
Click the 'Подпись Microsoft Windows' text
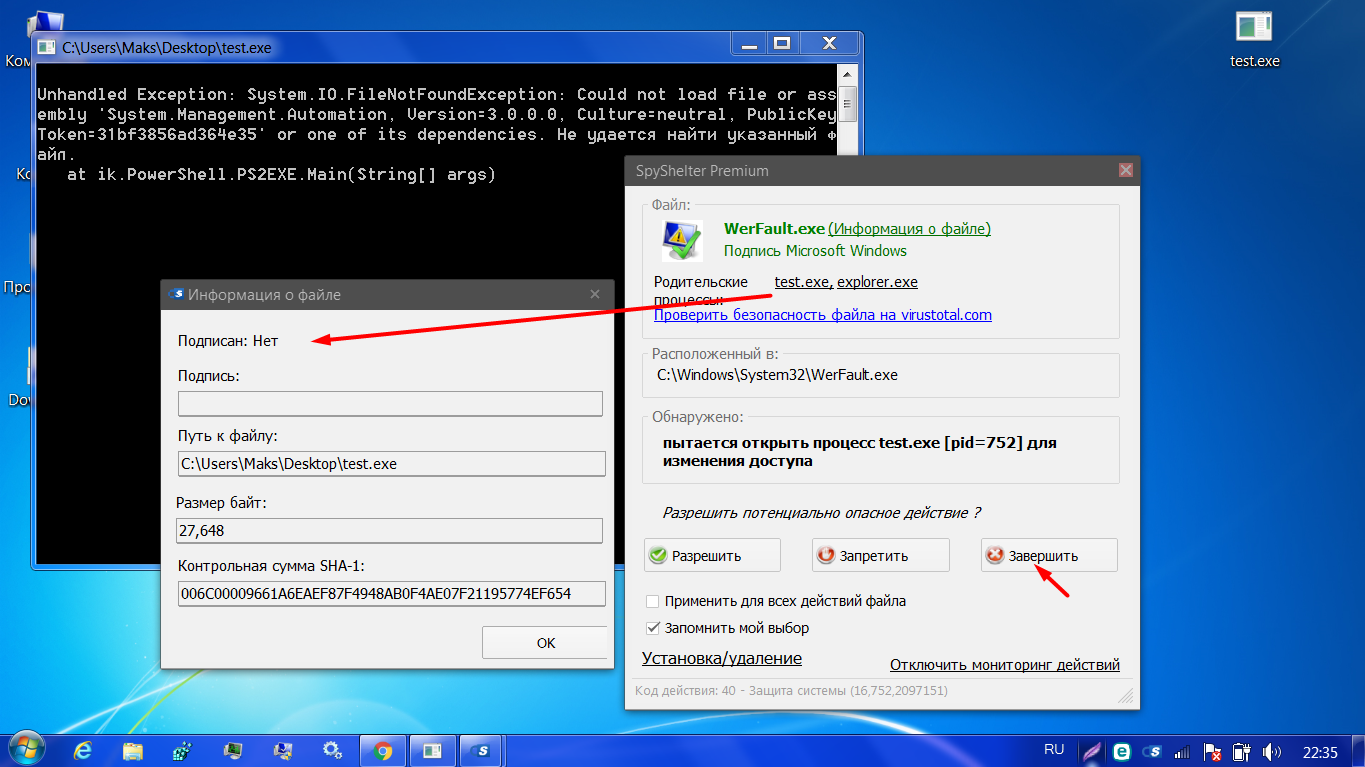pyautogui.click(x=815, y=251)
